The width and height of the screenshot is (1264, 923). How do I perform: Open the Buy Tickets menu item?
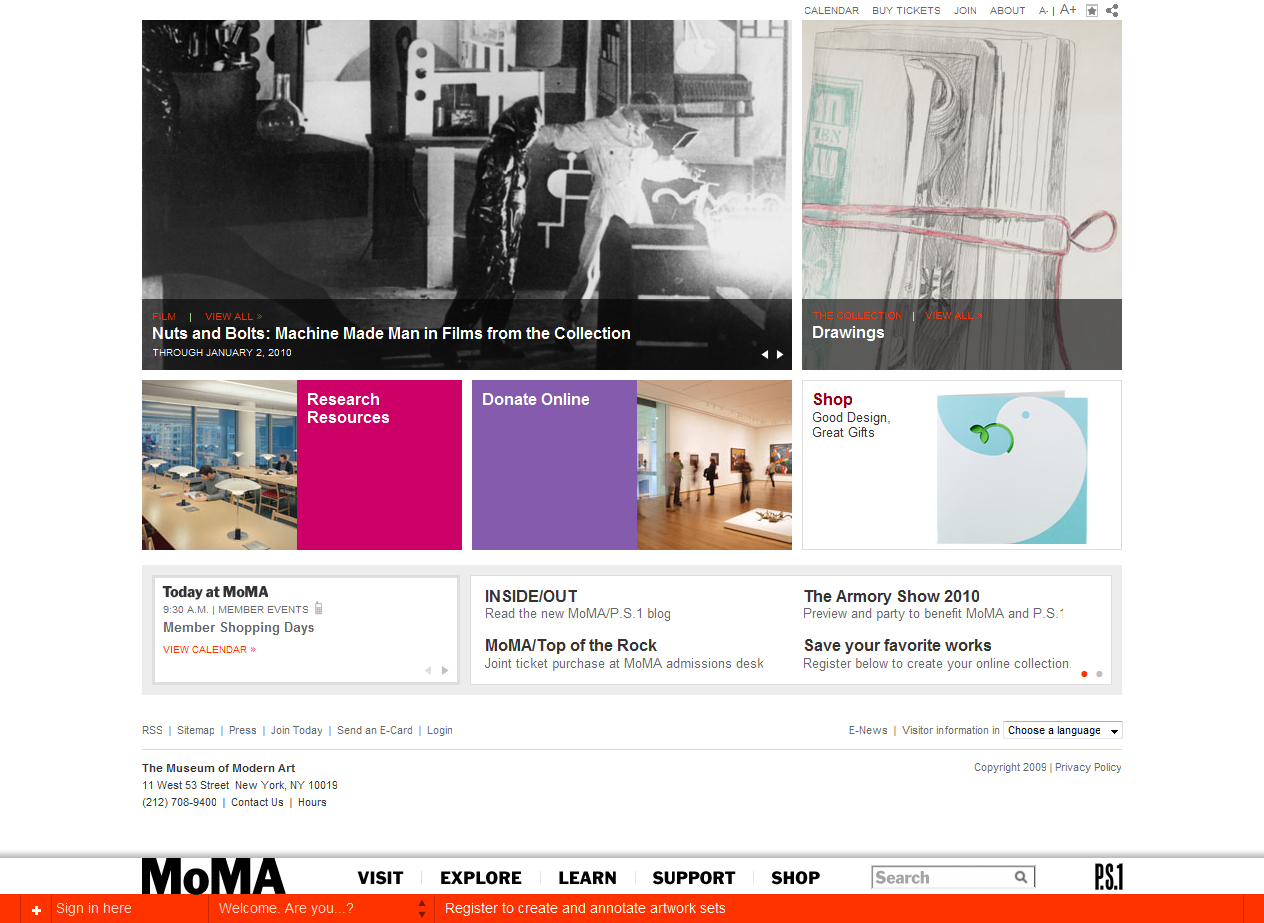906,11
